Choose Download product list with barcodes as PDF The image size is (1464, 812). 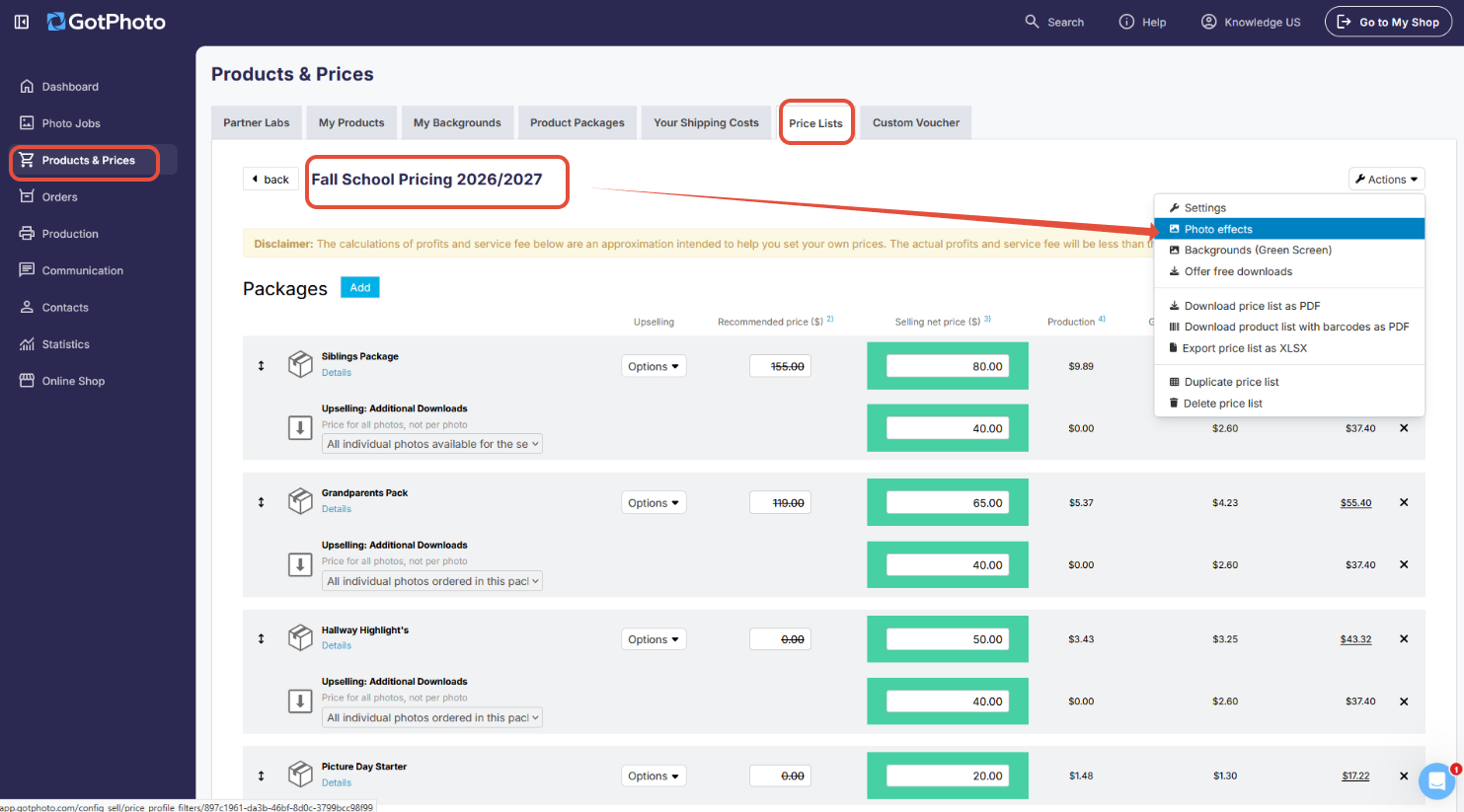point(1289,327)
